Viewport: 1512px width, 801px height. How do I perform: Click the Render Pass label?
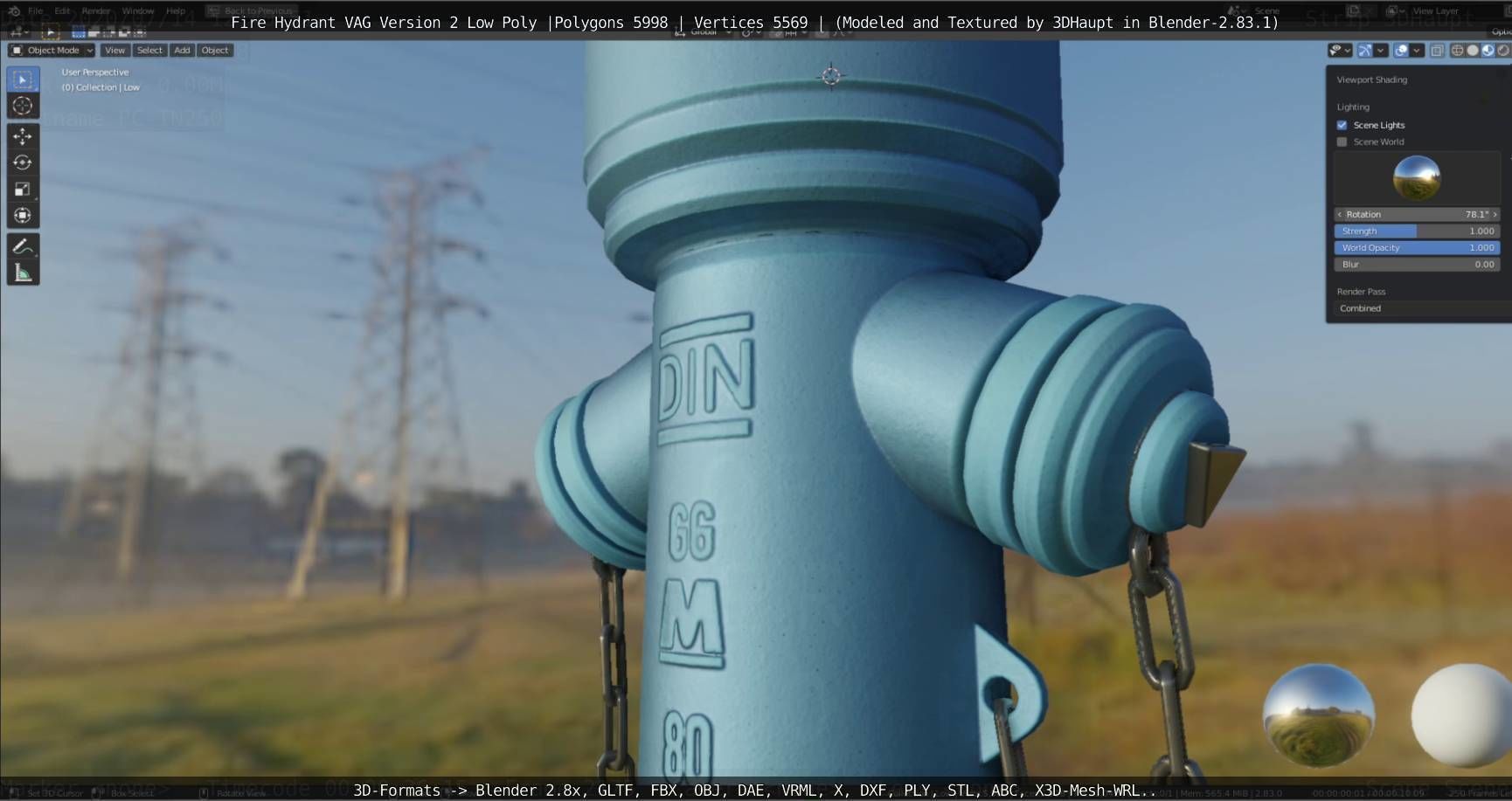pyautogui.click(x=1361, y=292)
